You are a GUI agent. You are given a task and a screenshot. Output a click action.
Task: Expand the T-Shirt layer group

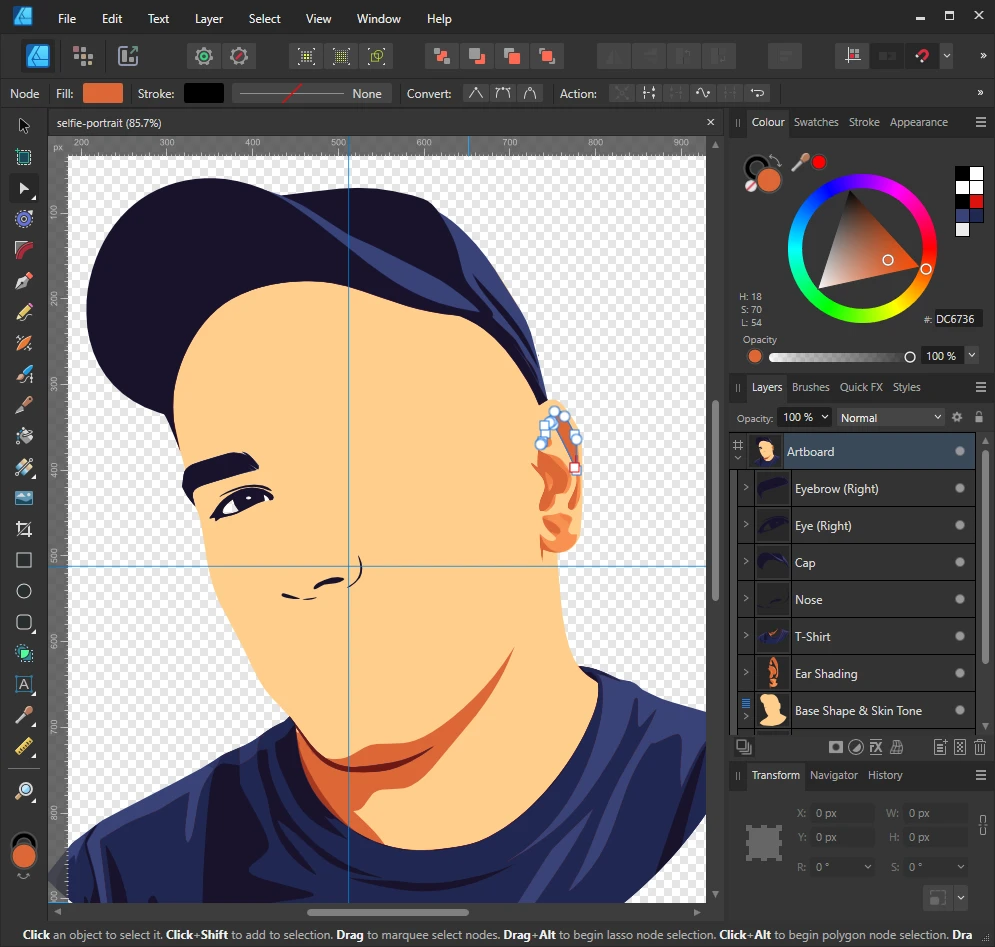746,636
